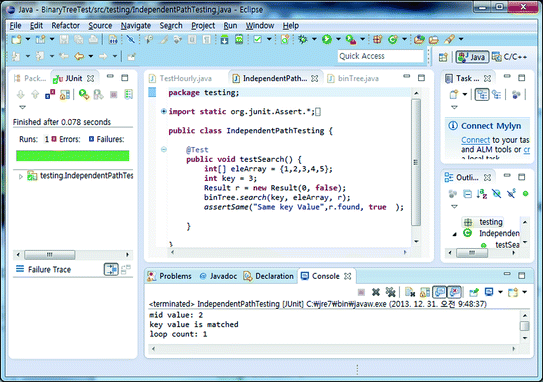Image resolution: width=543 pixels, height=382 pixels.
Task: Switch to the Problems tab
Action: (169, 276)
